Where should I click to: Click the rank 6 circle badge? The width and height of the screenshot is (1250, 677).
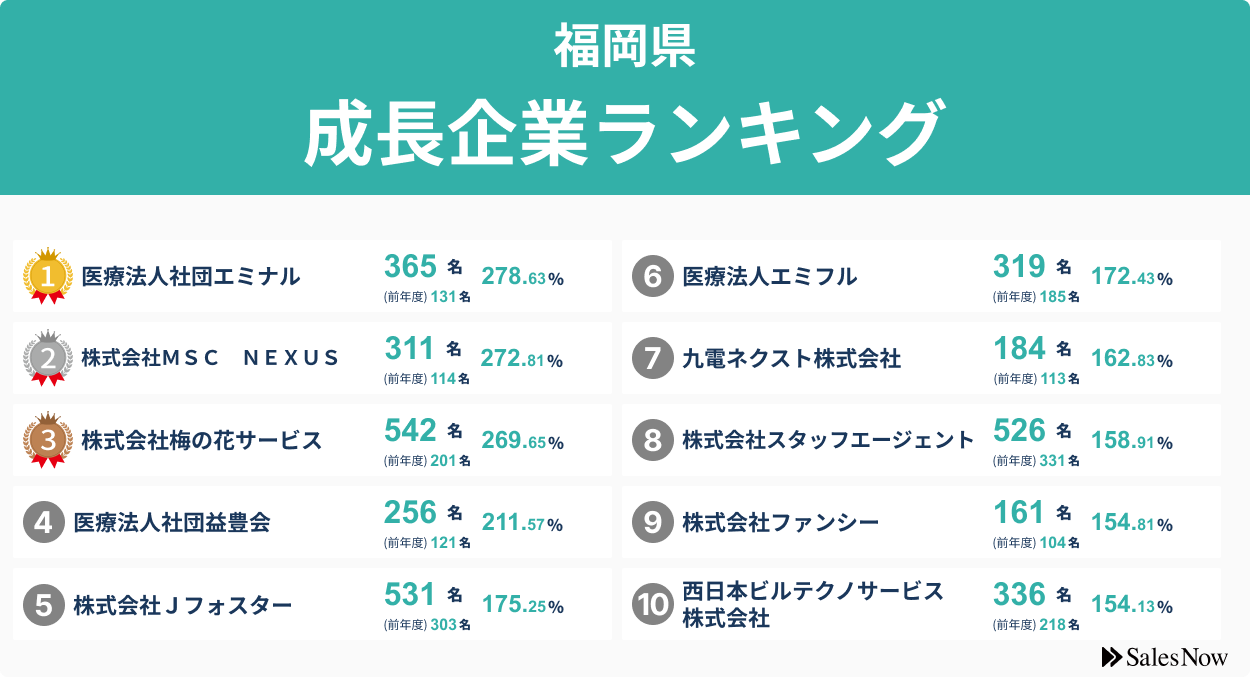tap(652, 276)
